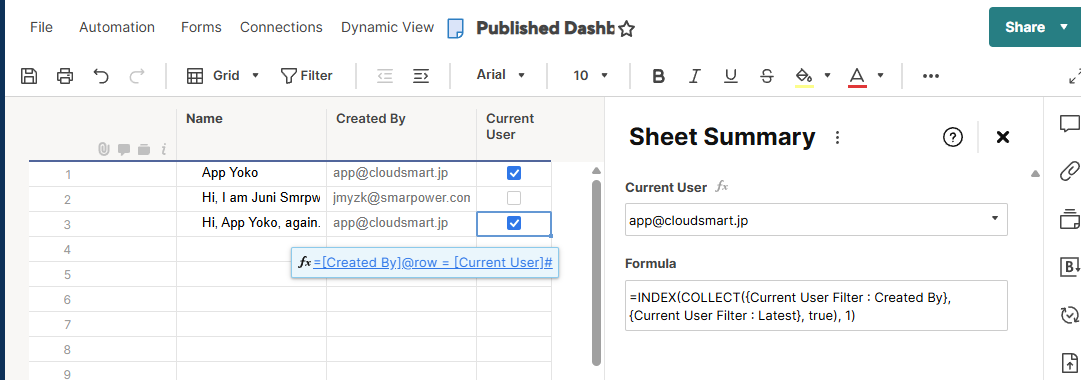The image size is (1081, 380).
Task: Click the grid vertical scrollbar thumb
Action: tap(597, 272)
